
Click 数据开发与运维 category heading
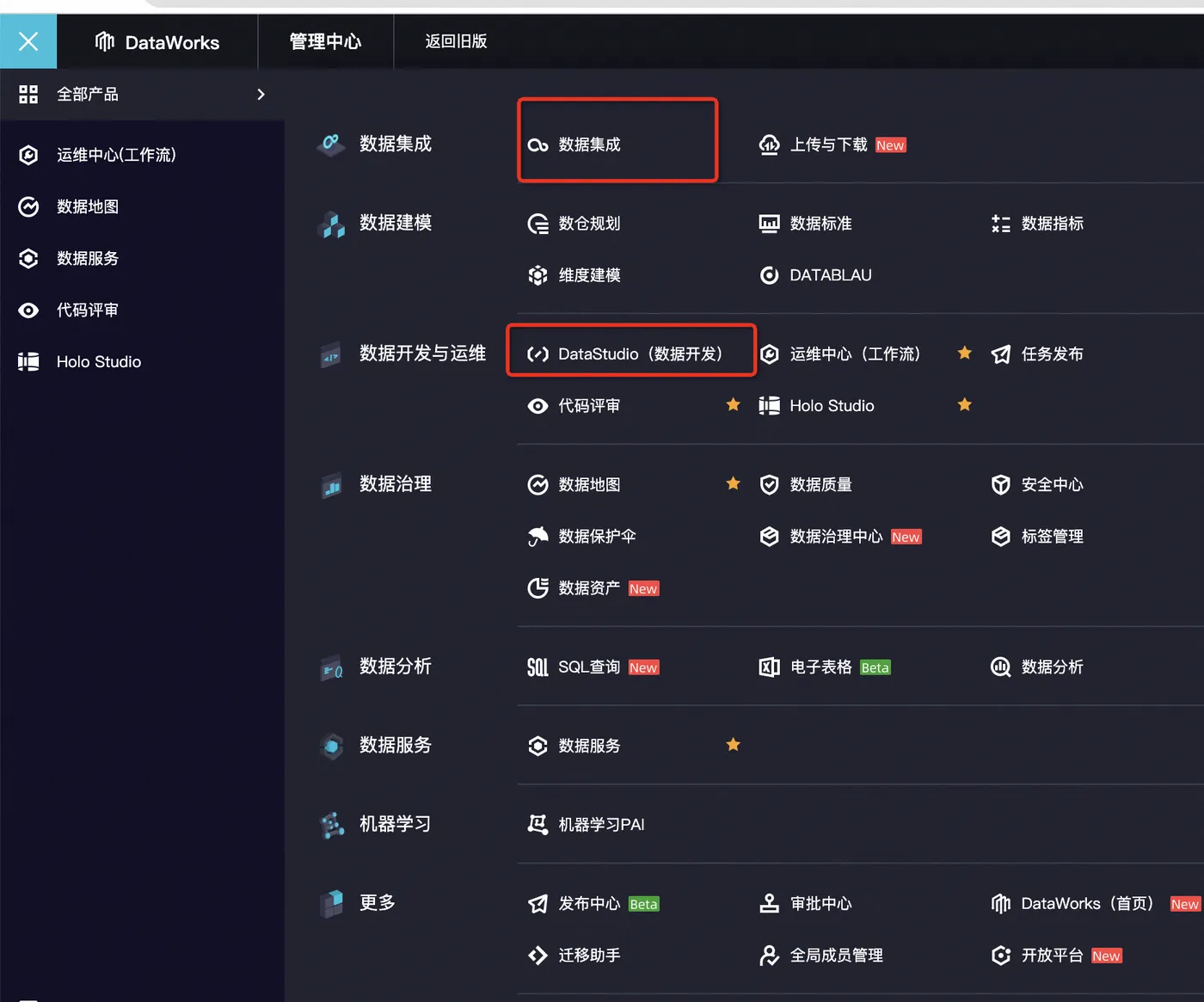(422, 353)
